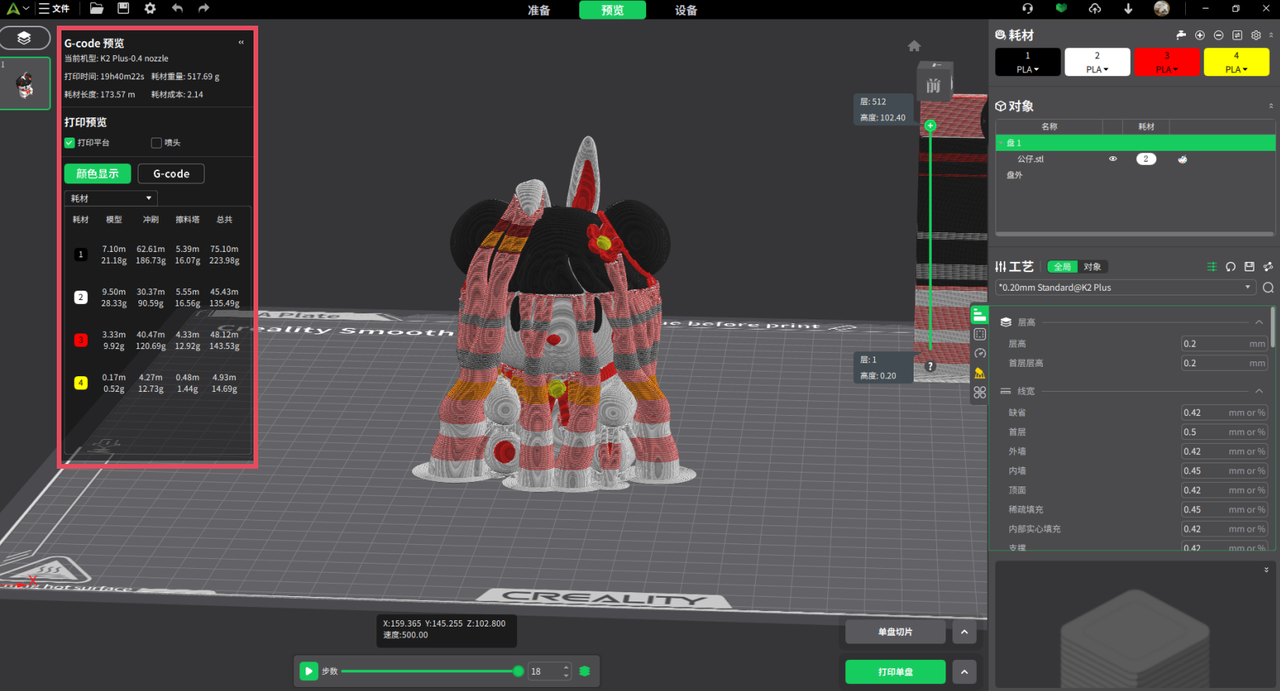Screen dimensions: 1280x691
Task: Click the download arrow icon
Action: point(1128,9)
